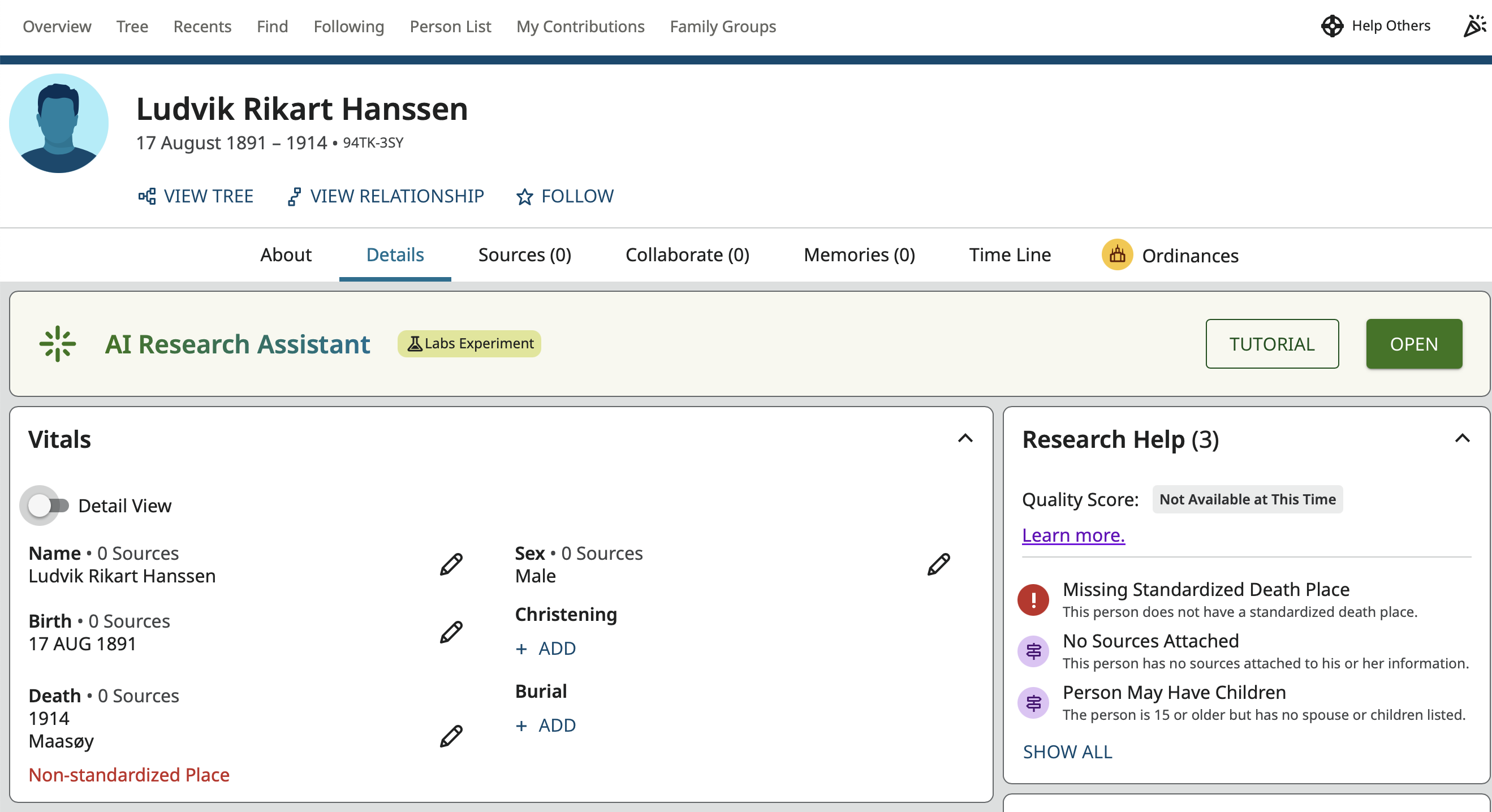Click the Learn more link
Screen dimensions: 1492x812
(1073, 535)
